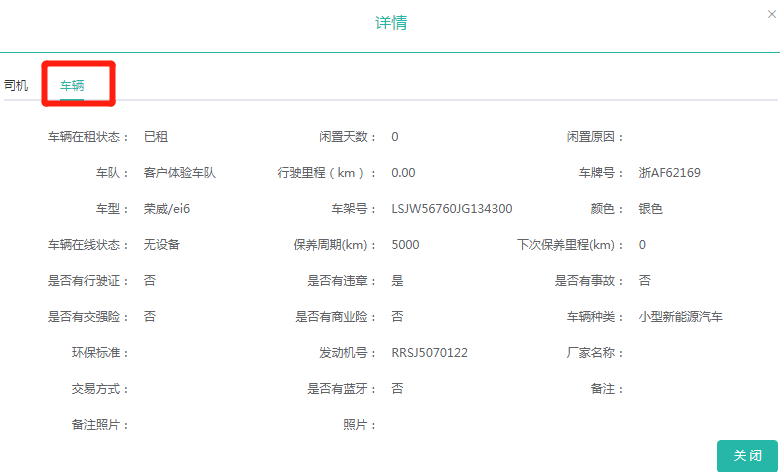Screen dimensions: 780x472
Task: Click the vehicle model value 荣威/ei6
Action: (168, 209)
